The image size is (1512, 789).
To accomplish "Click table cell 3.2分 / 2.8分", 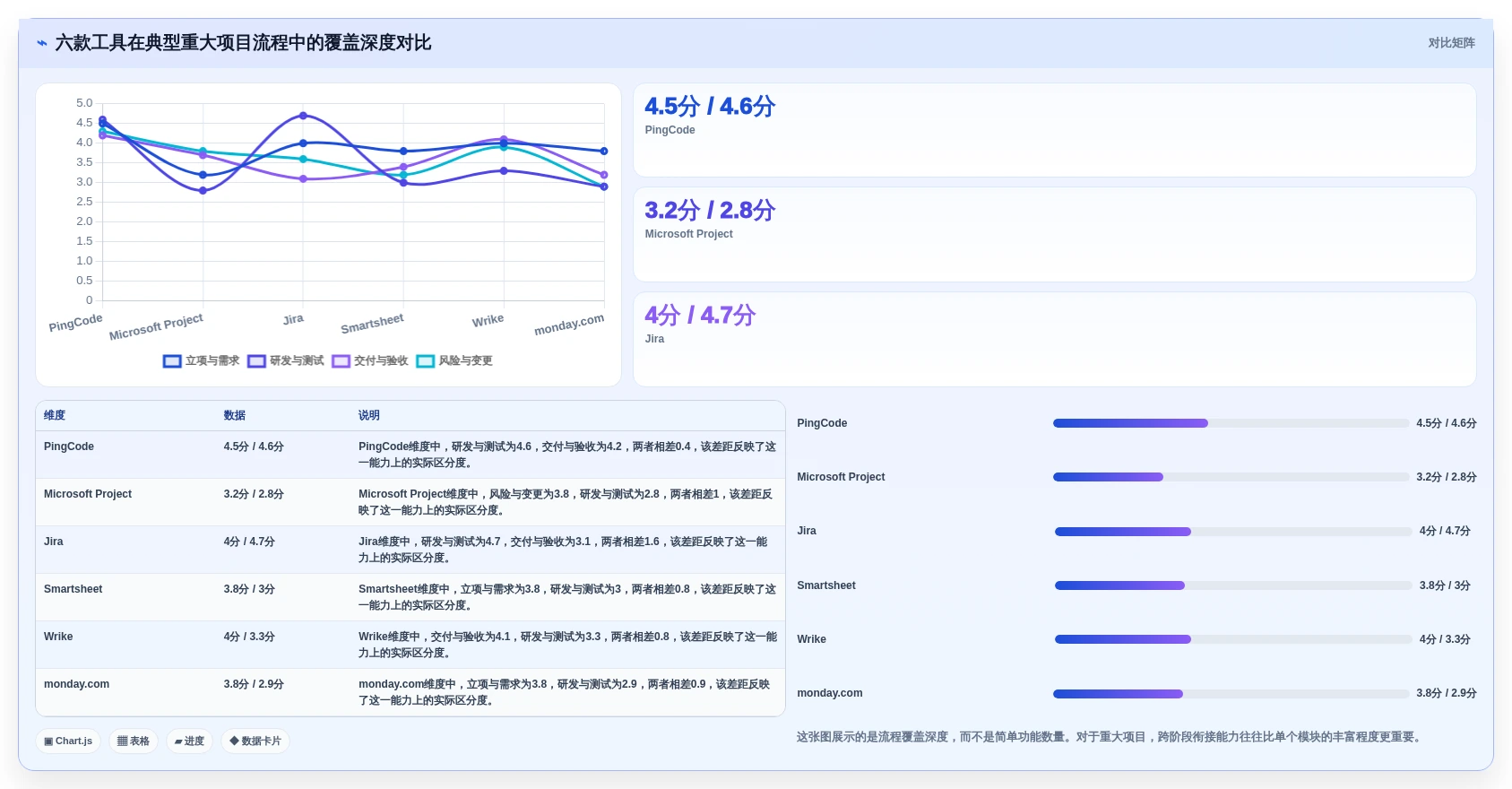I will [x=254, y=494].
